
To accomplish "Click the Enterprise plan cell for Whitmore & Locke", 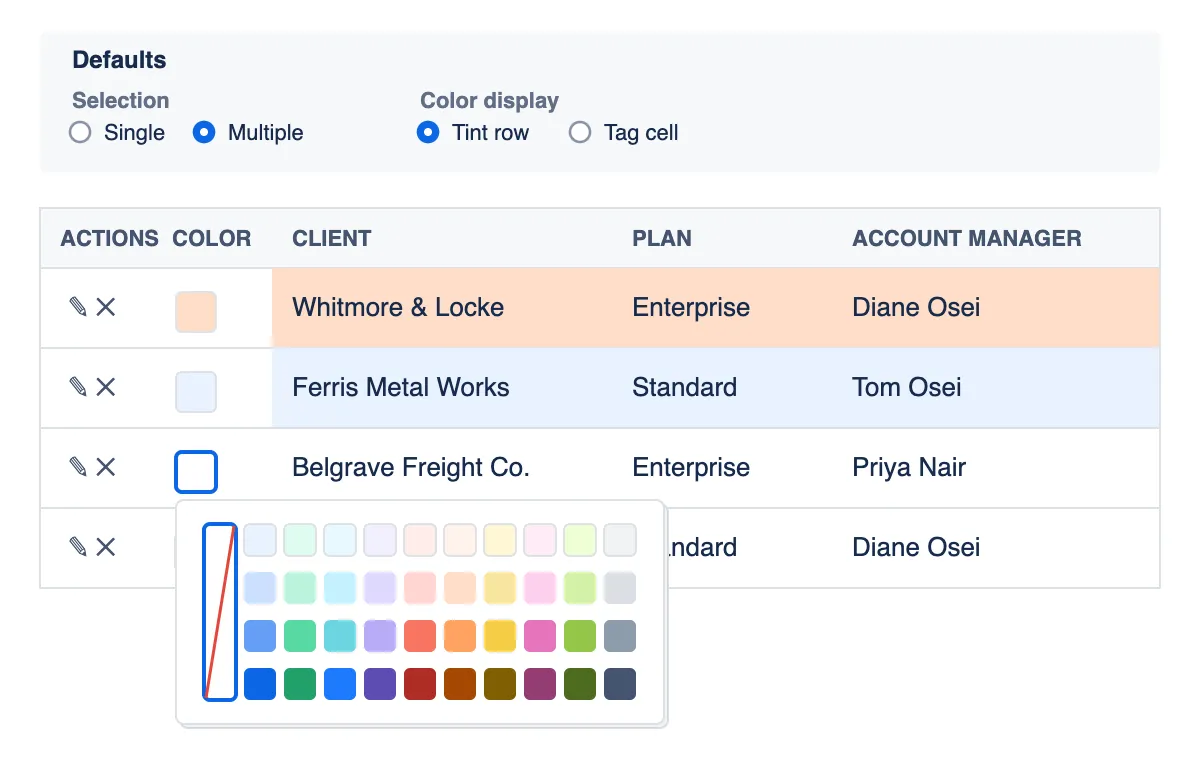I will point(722,307).
